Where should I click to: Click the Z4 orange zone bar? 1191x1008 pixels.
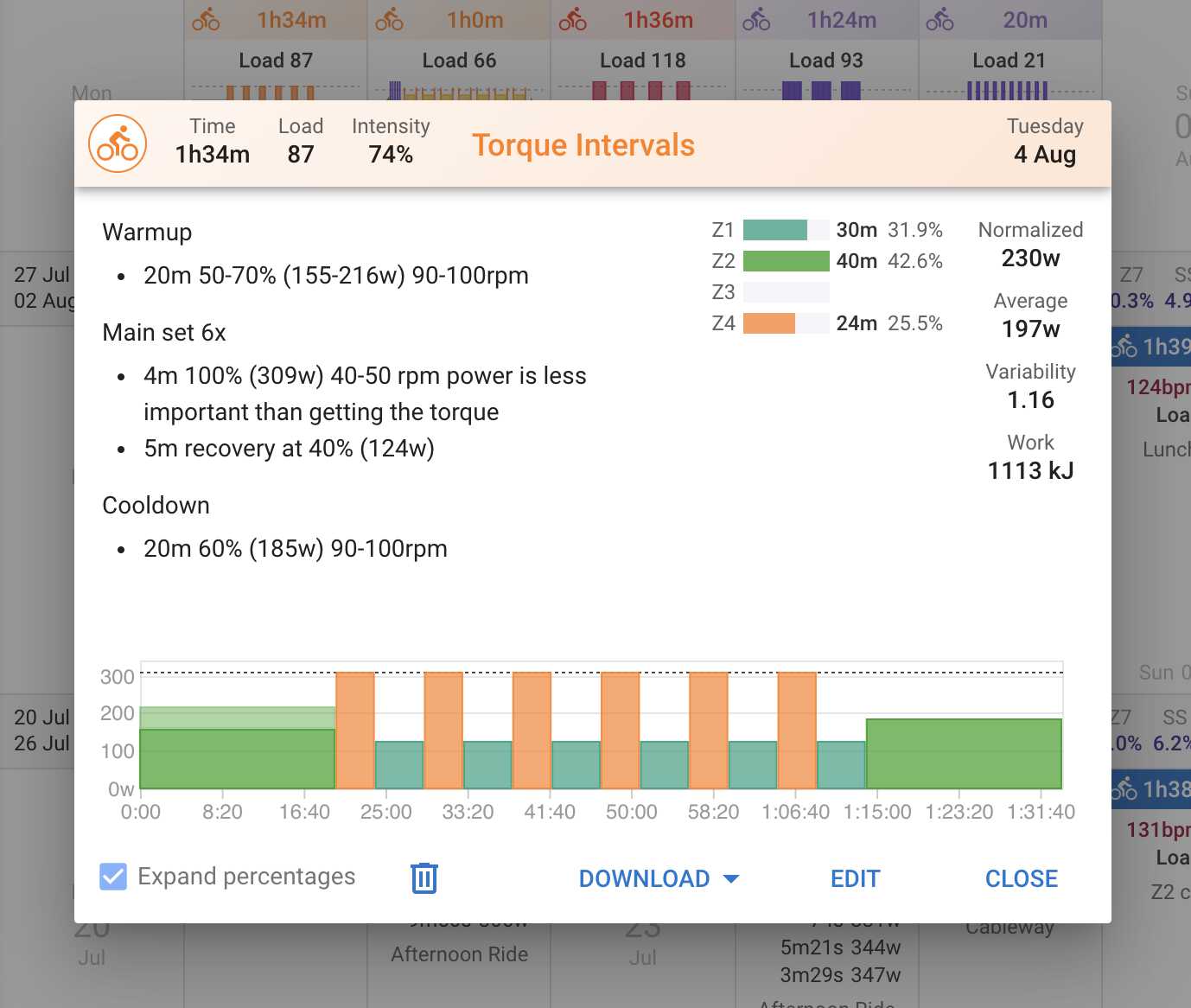(769, 323)
